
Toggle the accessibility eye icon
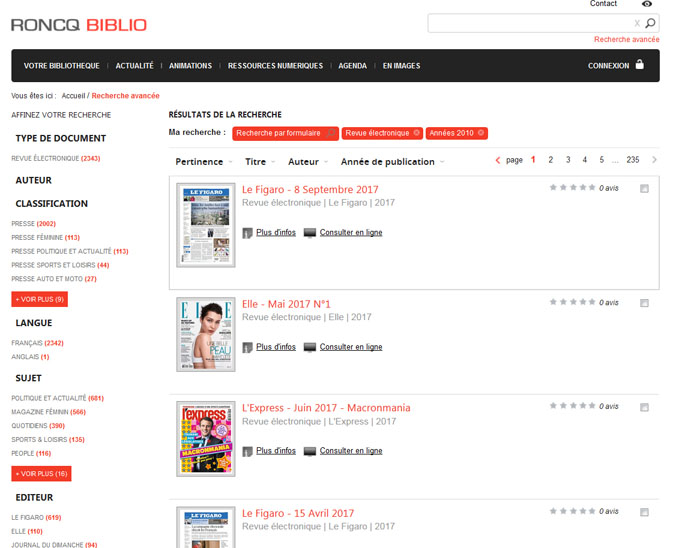[x=647, y=4]
